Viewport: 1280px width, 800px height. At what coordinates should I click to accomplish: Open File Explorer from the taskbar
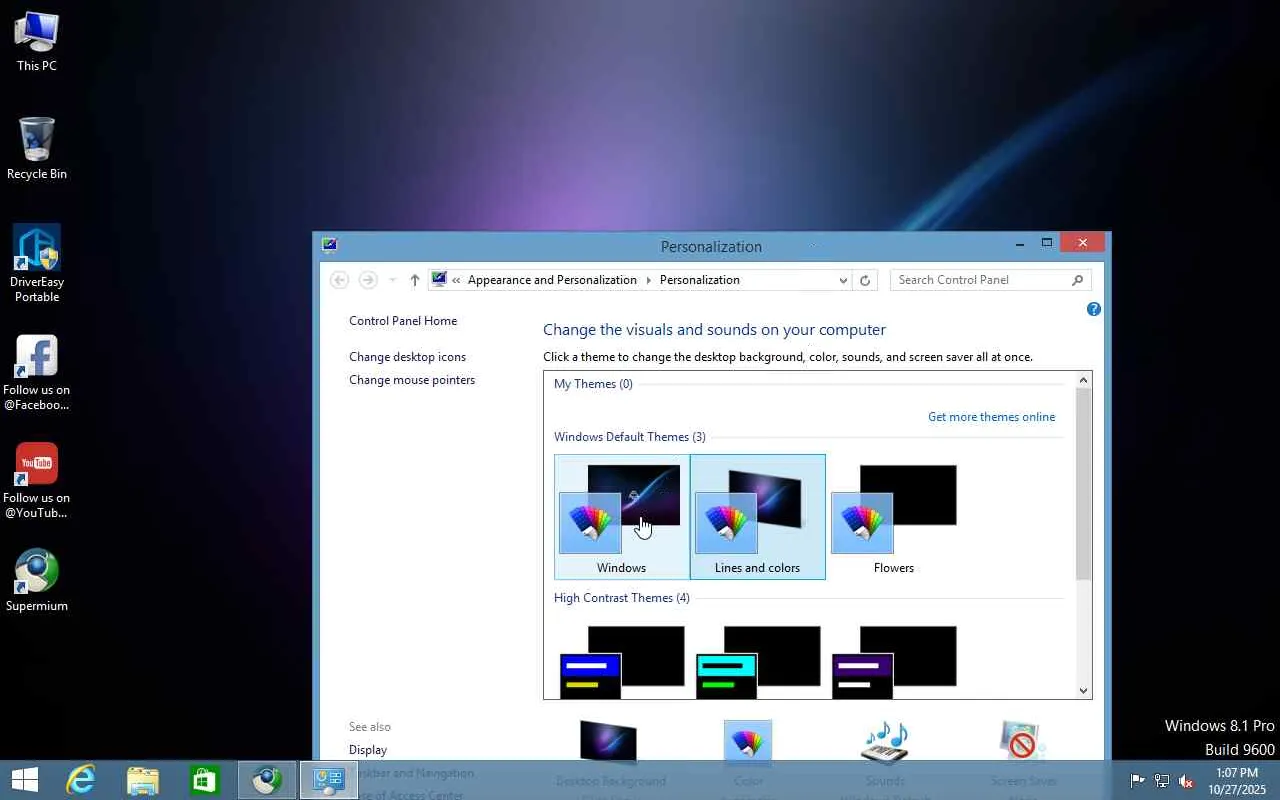143,779
